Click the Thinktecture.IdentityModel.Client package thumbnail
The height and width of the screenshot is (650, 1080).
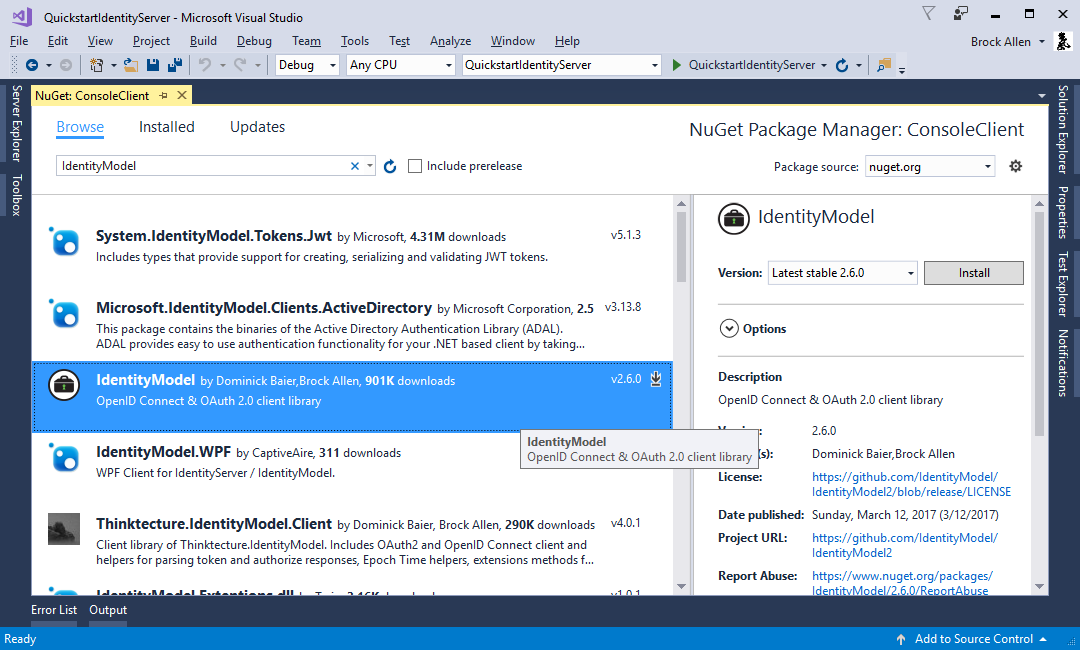coord(64,529)
